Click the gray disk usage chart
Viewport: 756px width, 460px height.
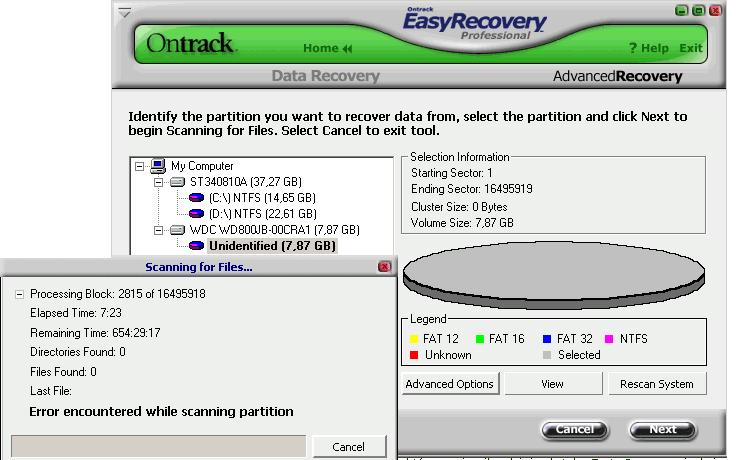click(x=554, y=275)
